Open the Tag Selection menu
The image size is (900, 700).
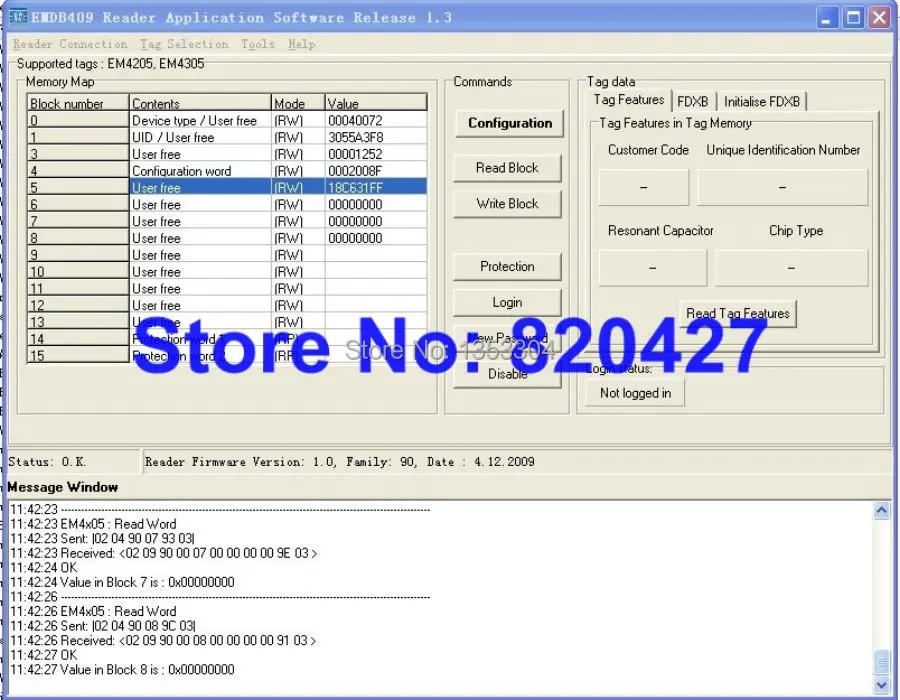(x=184, y=43)
